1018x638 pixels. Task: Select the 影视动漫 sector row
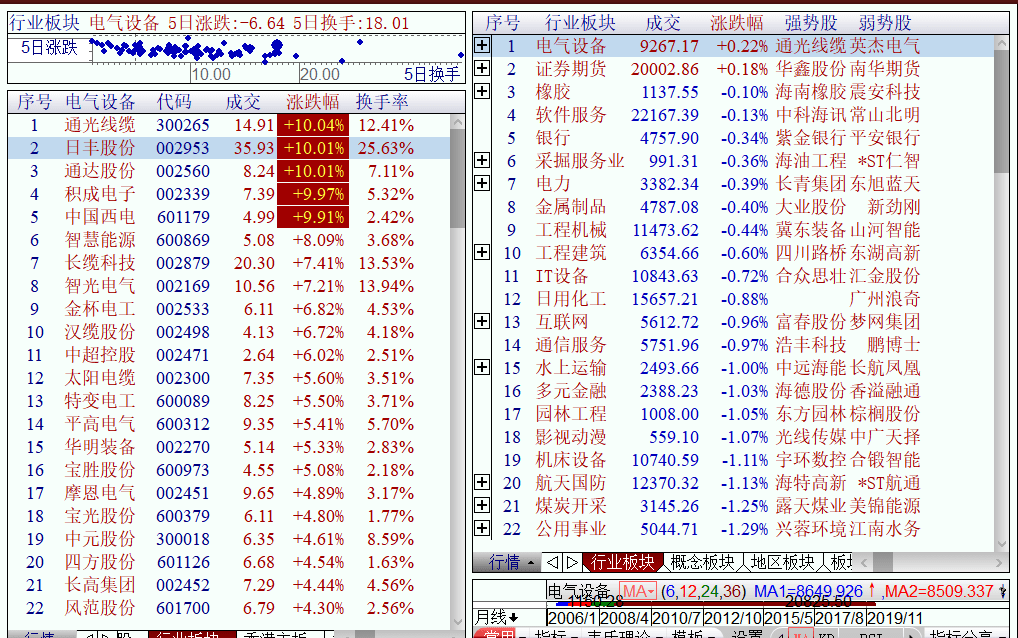coord(743,437)
